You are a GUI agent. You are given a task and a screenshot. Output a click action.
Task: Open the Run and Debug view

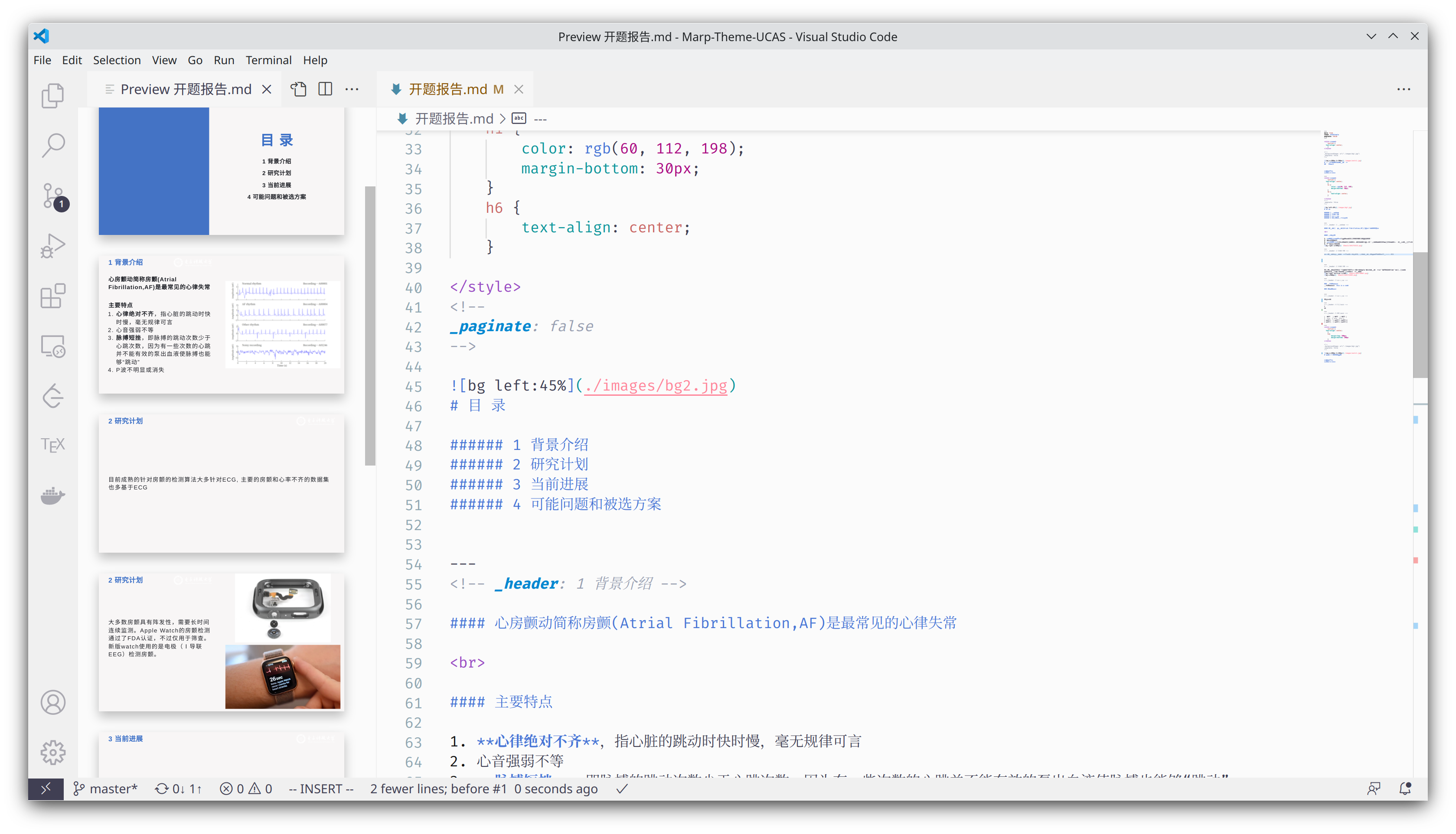[x=53, y=246]
